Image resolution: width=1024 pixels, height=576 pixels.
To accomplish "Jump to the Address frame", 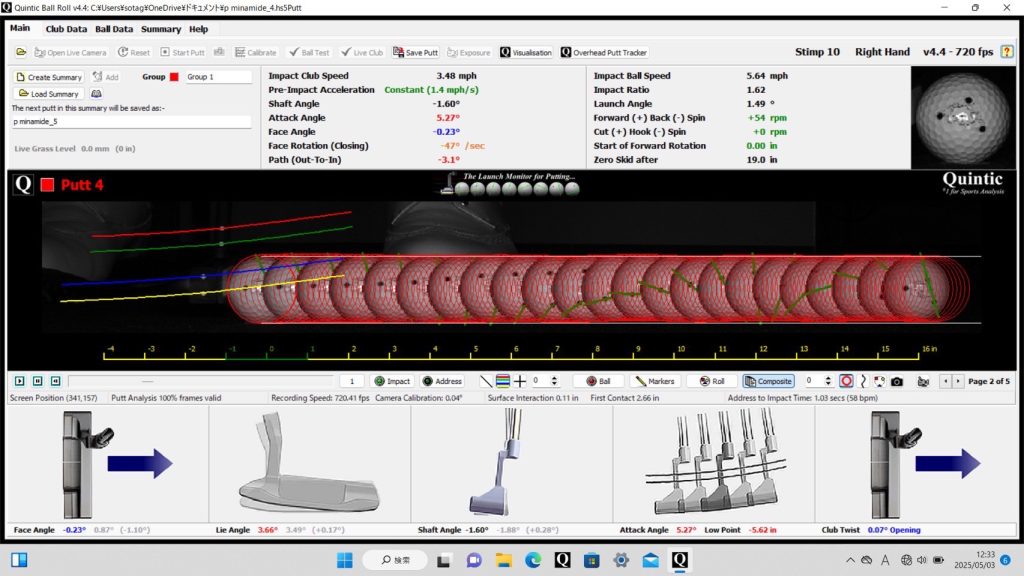I will tap(442, 381).
